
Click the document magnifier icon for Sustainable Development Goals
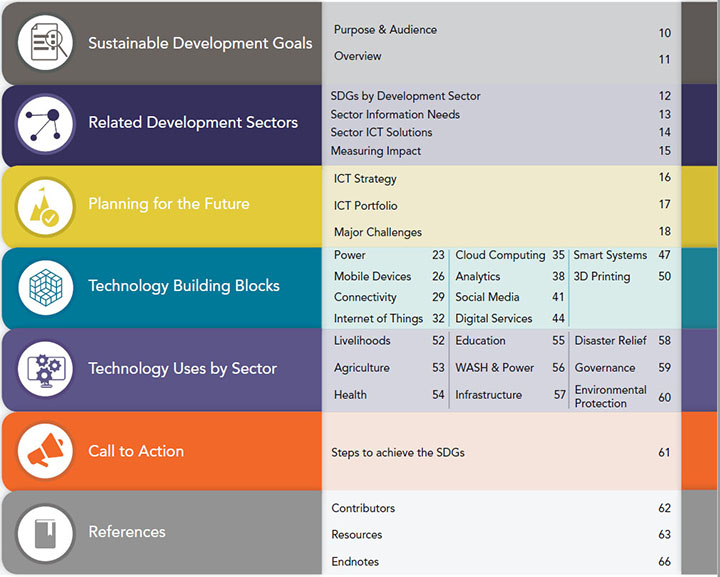click(x=45, y=42)
